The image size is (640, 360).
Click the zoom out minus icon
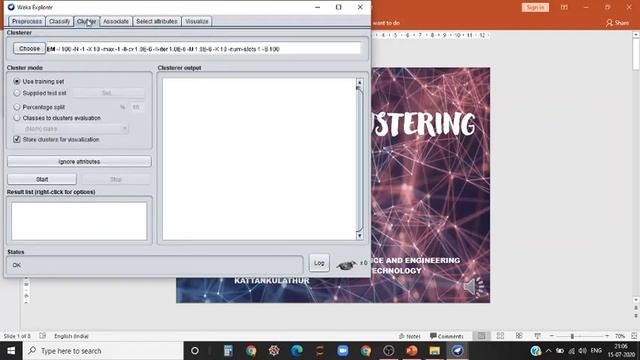coord(551,336)
